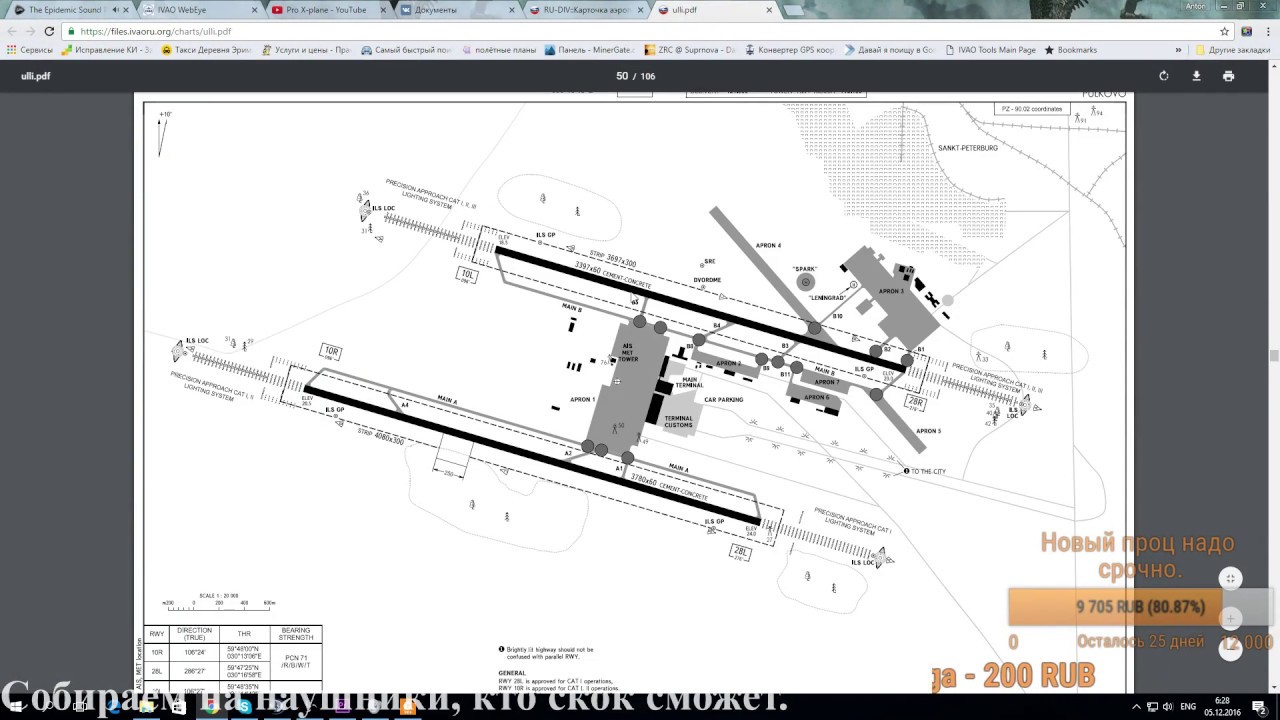Viewport: 1280px width, 720px height.
Task: Open the clock showing 6:28
Action: coord(1223,707)
